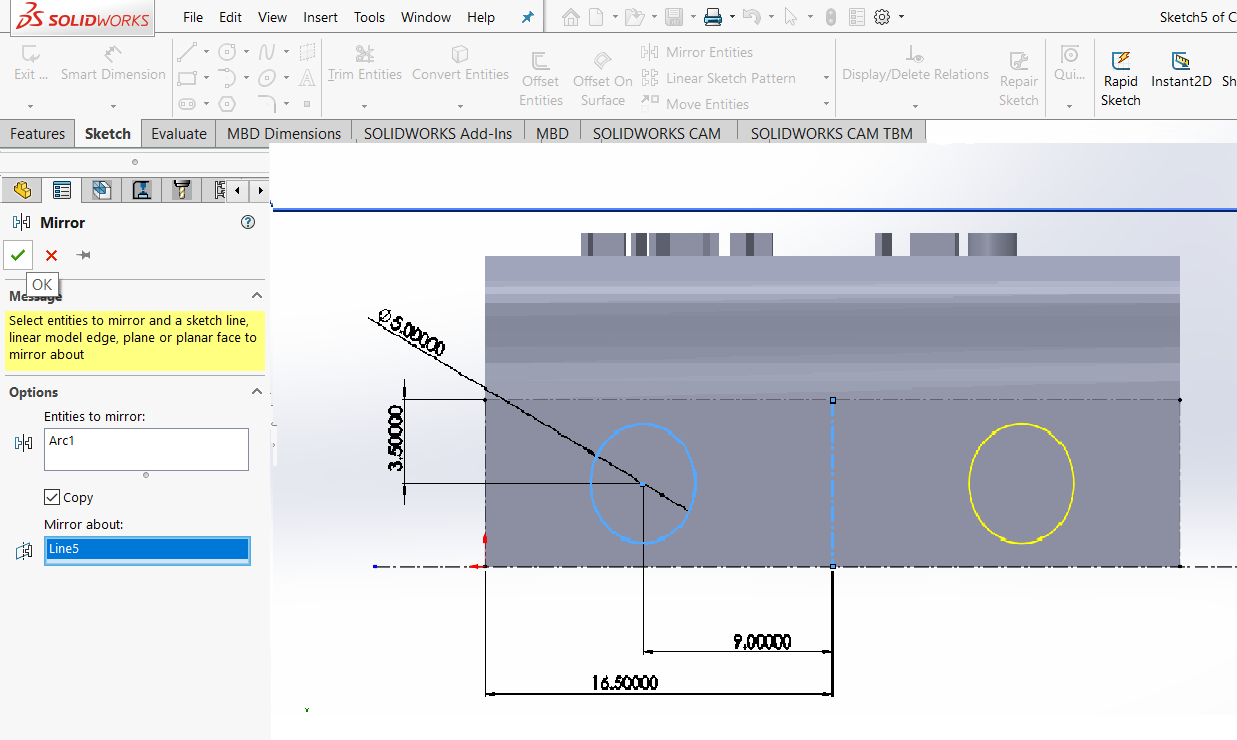Viewport: 1237px width, 740px height.
Task: Click the Print icon in top toolbar
Action: tap(712, 17)
